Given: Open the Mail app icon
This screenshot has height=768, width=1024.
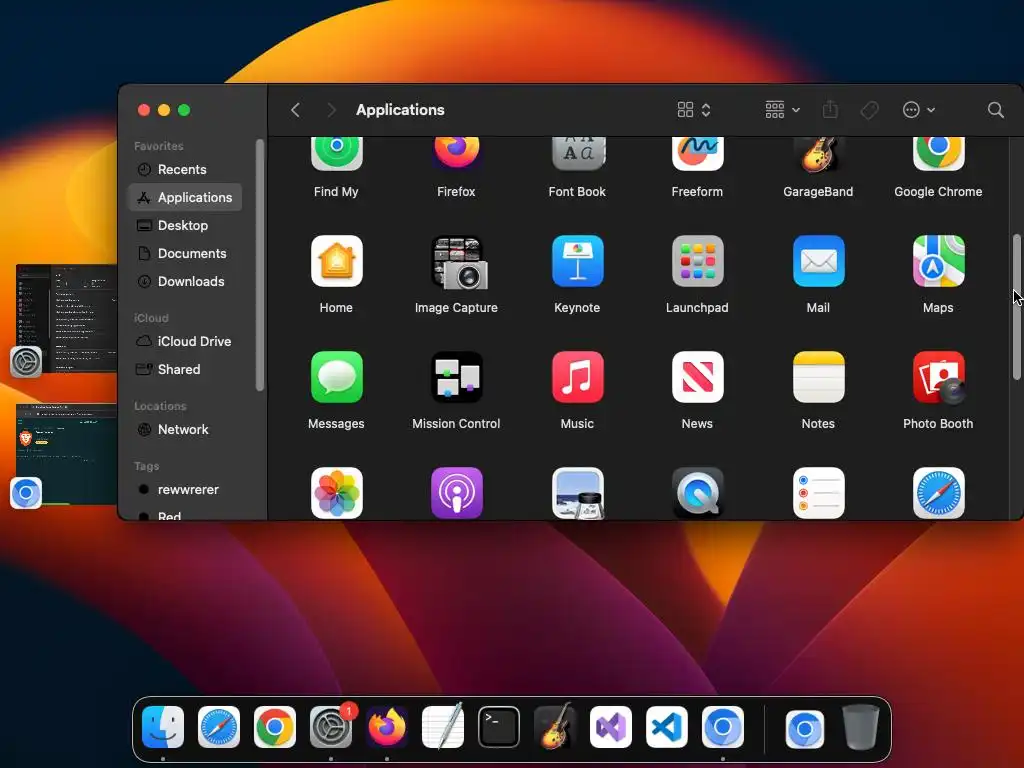Looking at the screenshot, I should tap(818, 261).
